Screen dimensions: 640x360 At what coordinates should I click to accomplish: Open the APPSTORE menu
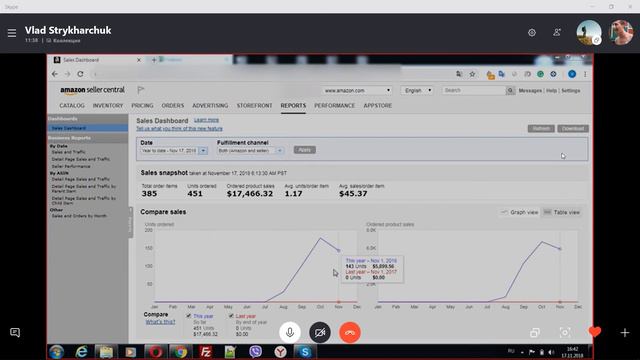click(x=378, y=105)
